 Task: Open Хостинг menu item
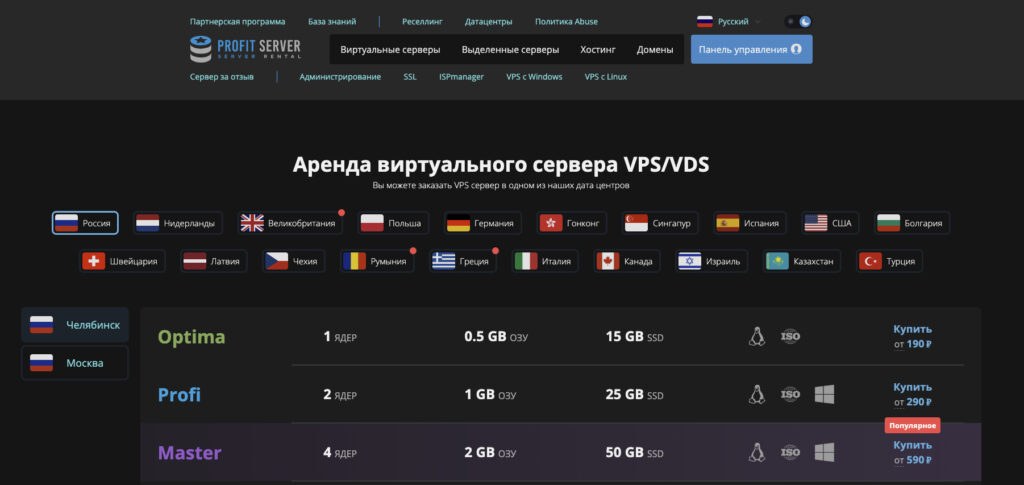click(x=598, y=50)
